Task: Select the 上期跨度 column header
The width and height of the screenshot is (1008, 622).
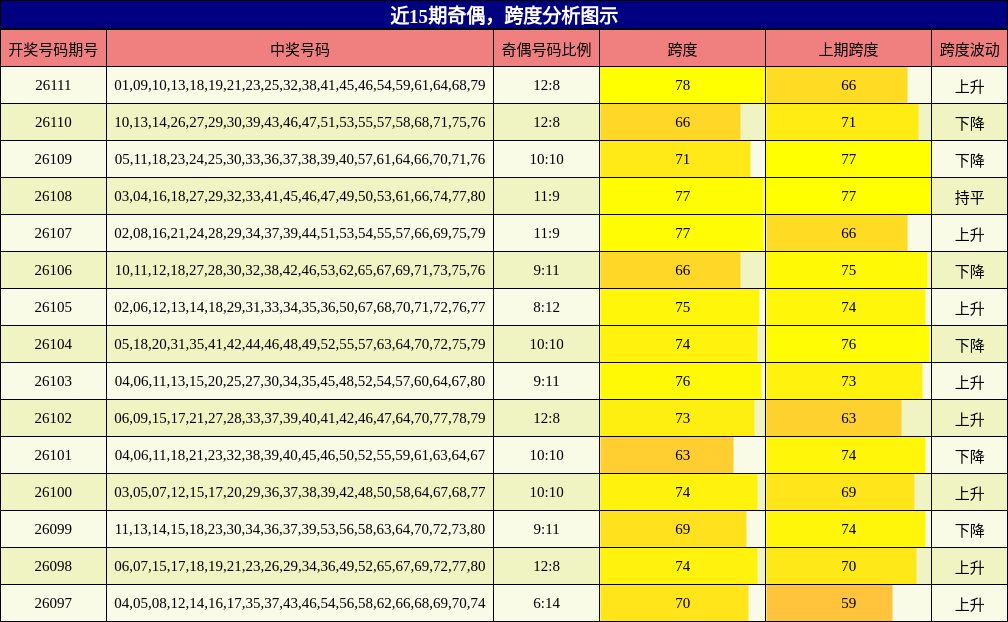Action: 849,49
